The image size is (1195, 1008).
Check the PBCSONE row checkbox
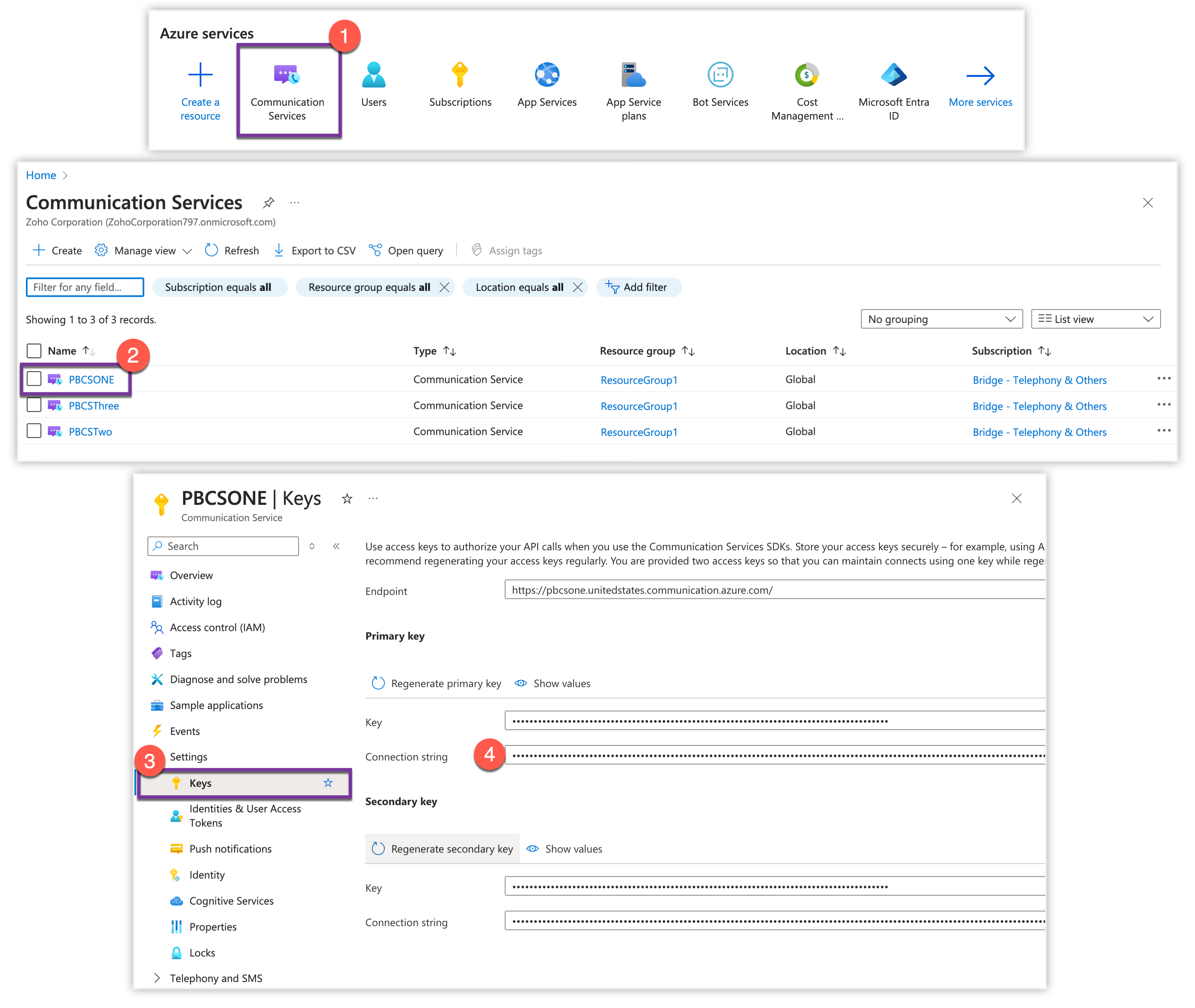coord(34,379)
